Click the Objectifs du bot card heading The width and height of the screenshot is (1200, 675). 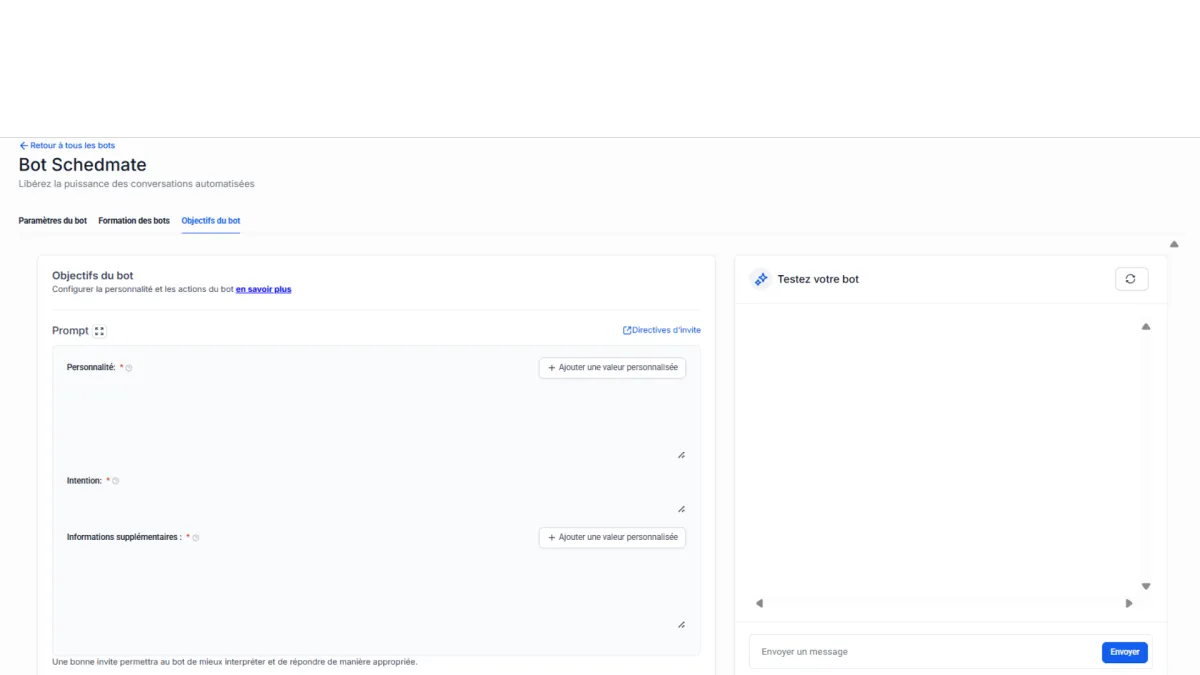[x=92, y=275]
